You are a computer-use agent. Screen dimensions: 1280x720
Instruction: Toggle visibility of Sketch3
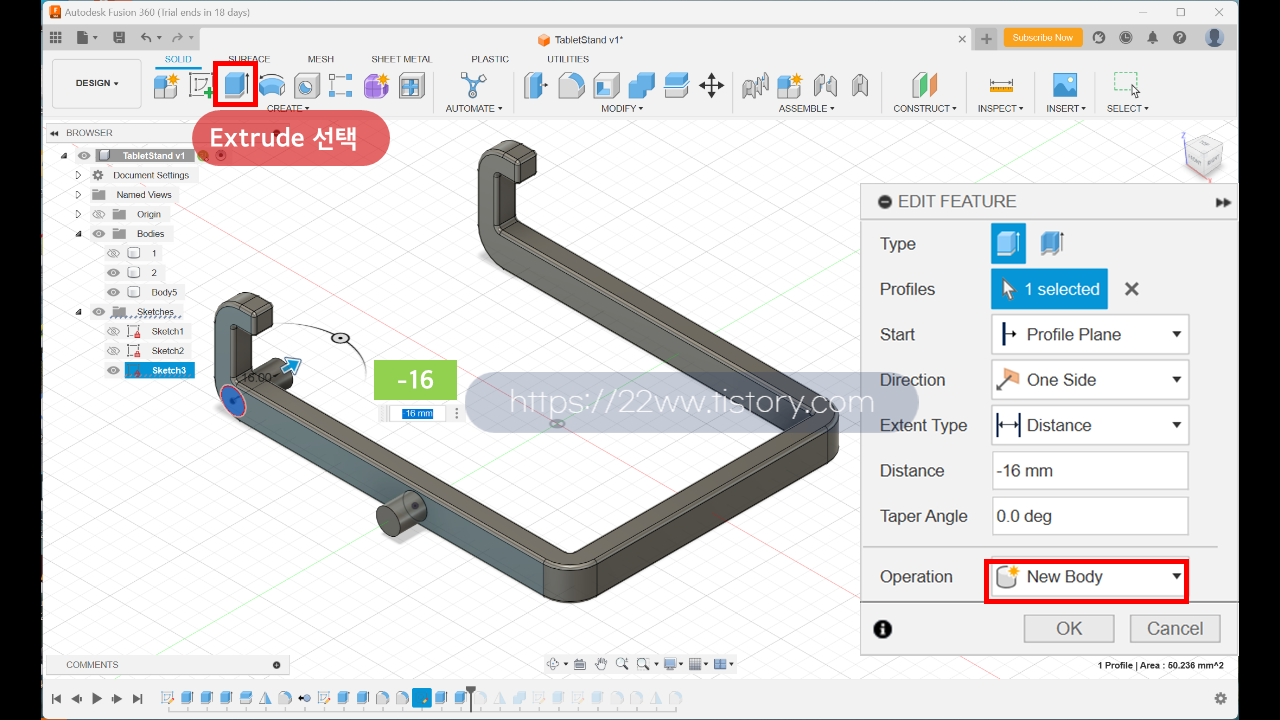[x=113, y=370]
